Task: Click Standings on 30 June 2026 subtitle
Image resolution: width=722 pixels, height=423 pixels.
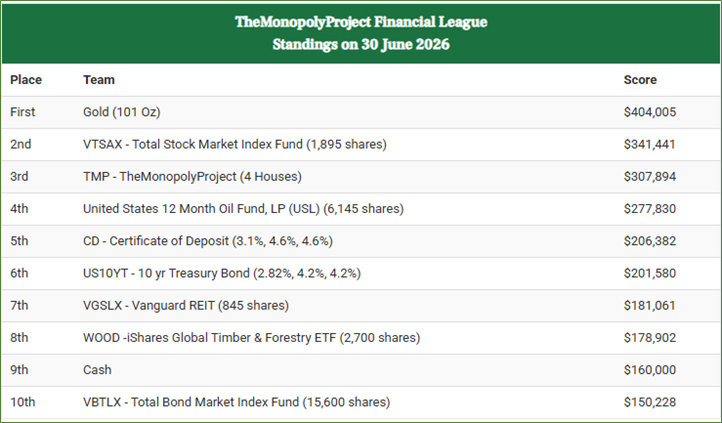Action: tap(361, 44)
